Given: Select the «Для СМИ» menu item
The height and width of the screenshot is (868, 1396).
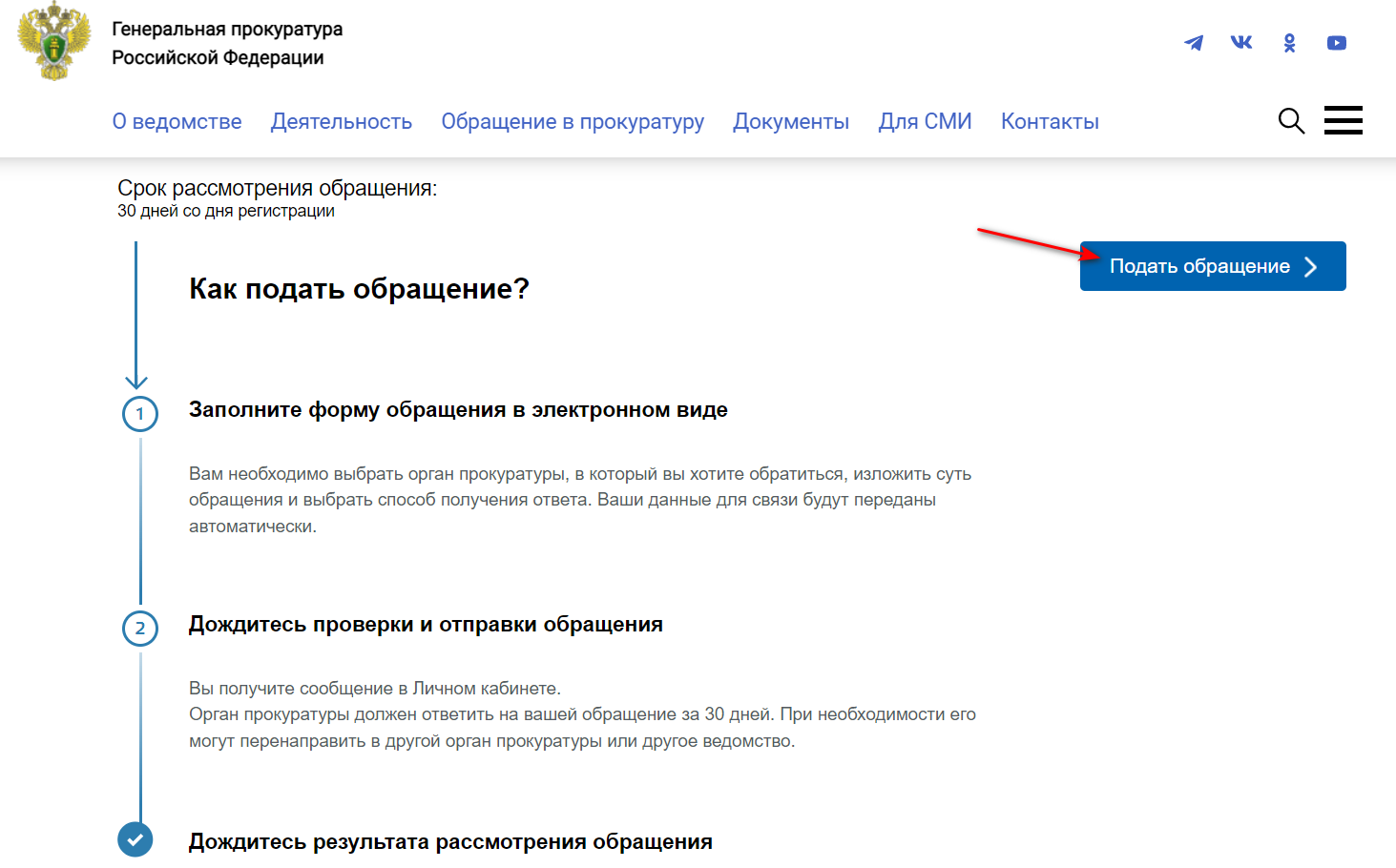Looking at the screenshot, I should pos(925,122).
